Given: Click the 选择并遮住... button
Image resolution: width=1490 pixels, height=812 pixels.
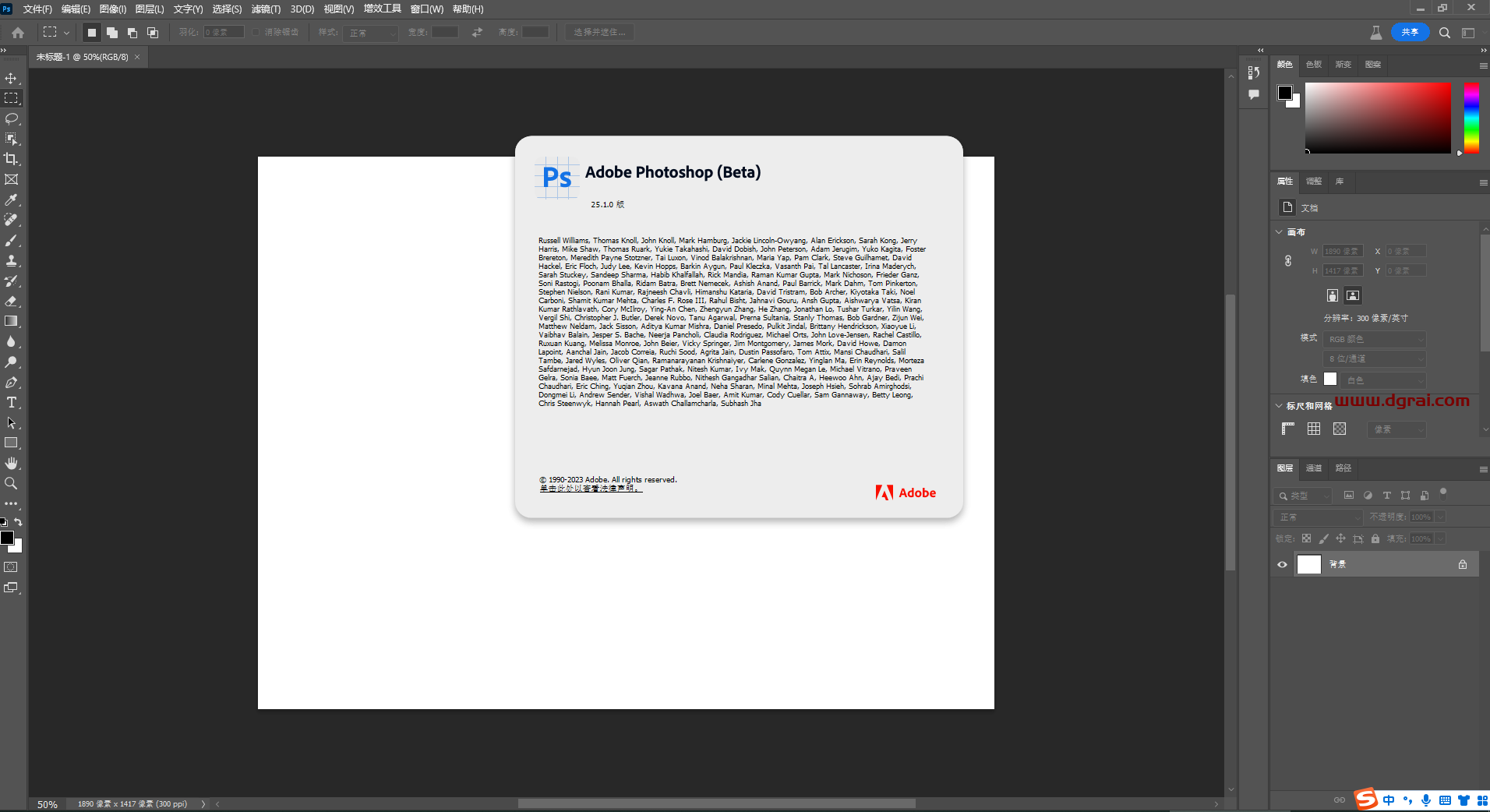Looking at the screenshot, I should pos(600,32).
